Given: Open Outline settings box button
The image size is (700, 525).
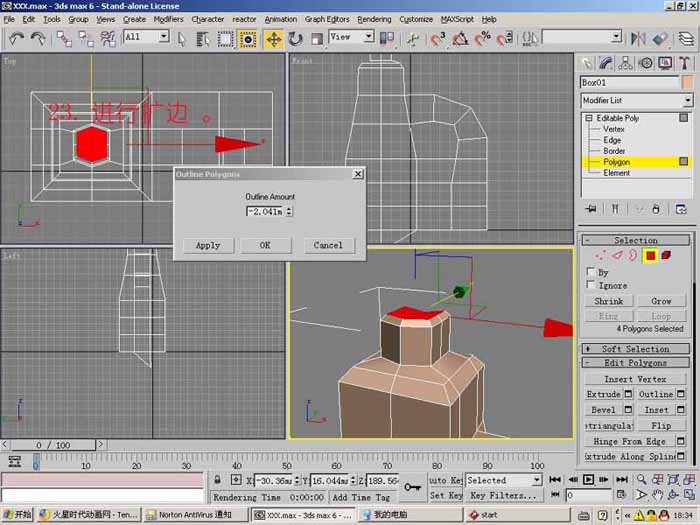Looking at the screenshot, I should [x=680, y=394].
